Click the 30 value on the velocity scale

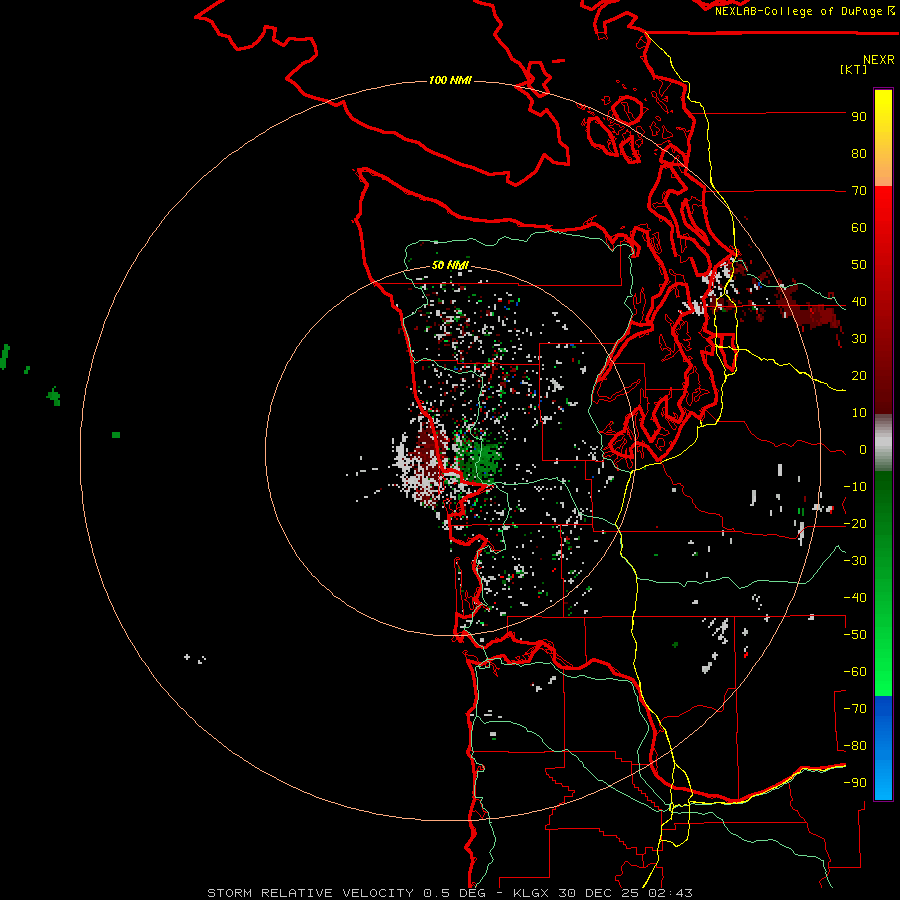(859, 339)
